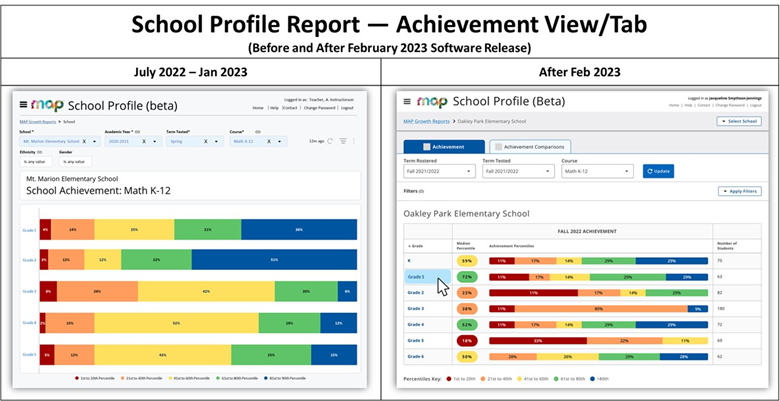This screenshot has width=780, height=401.
Task: Click the filter icon in left panel toolbar
Action: tap(343, 141)
